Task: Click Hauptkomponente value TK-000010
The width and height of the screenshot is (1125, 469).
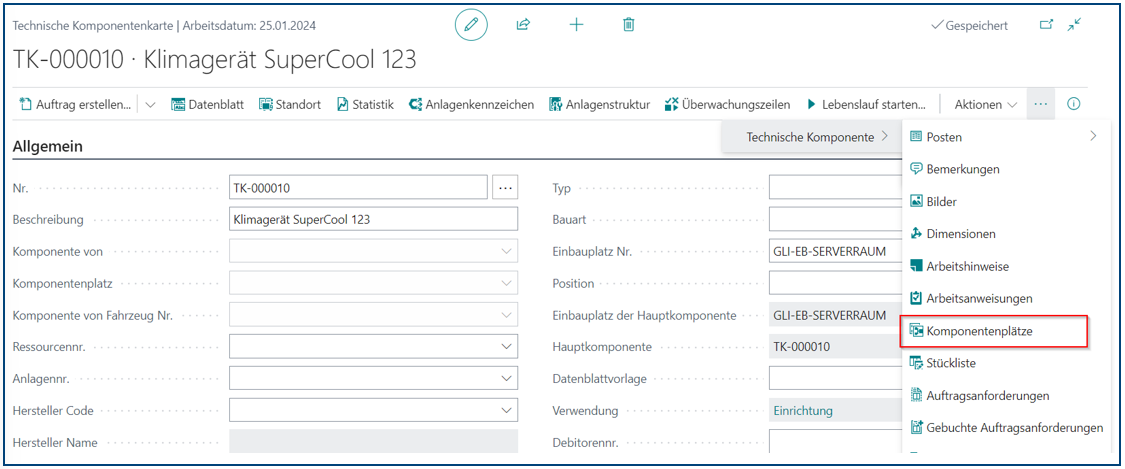Action: pos(835,347)
